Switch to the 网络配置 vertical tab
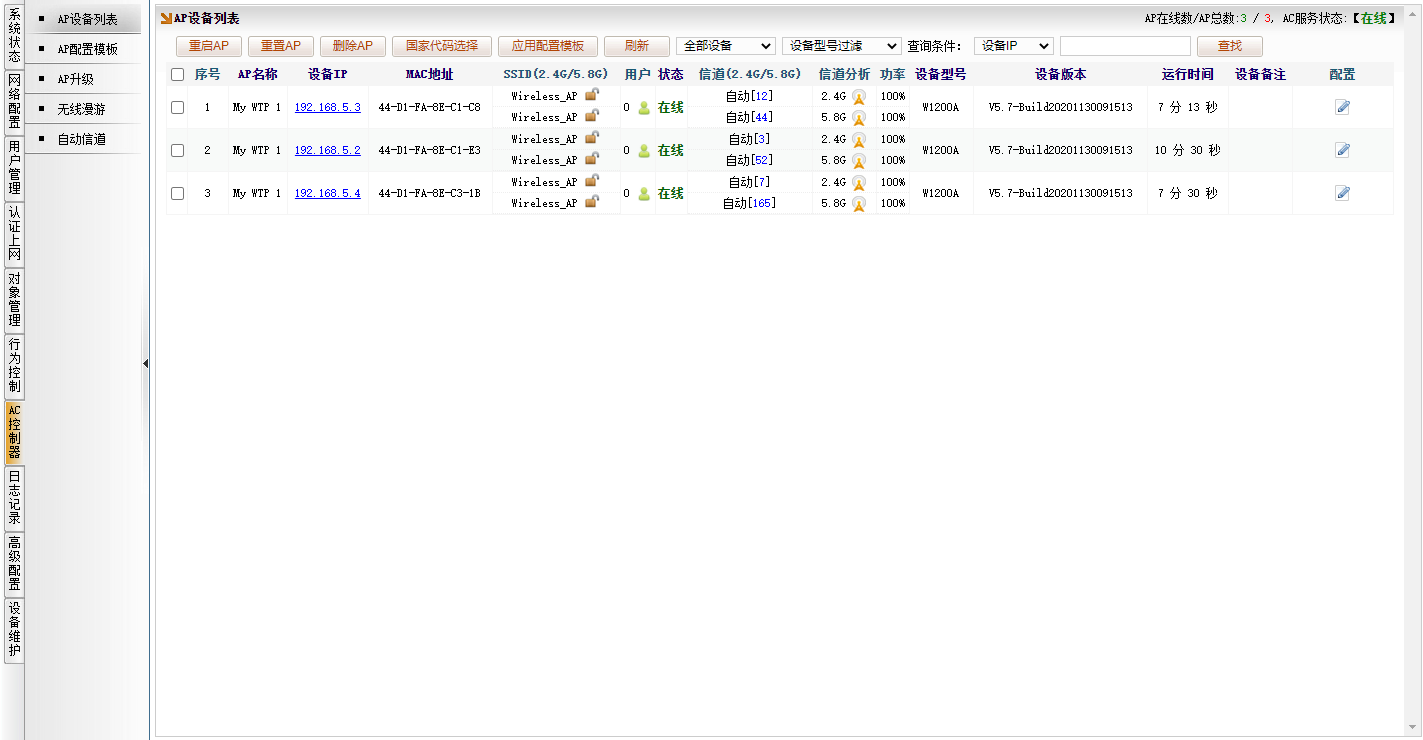The width and height of the screenshot is (1423, 740). [x=14, y=102]
